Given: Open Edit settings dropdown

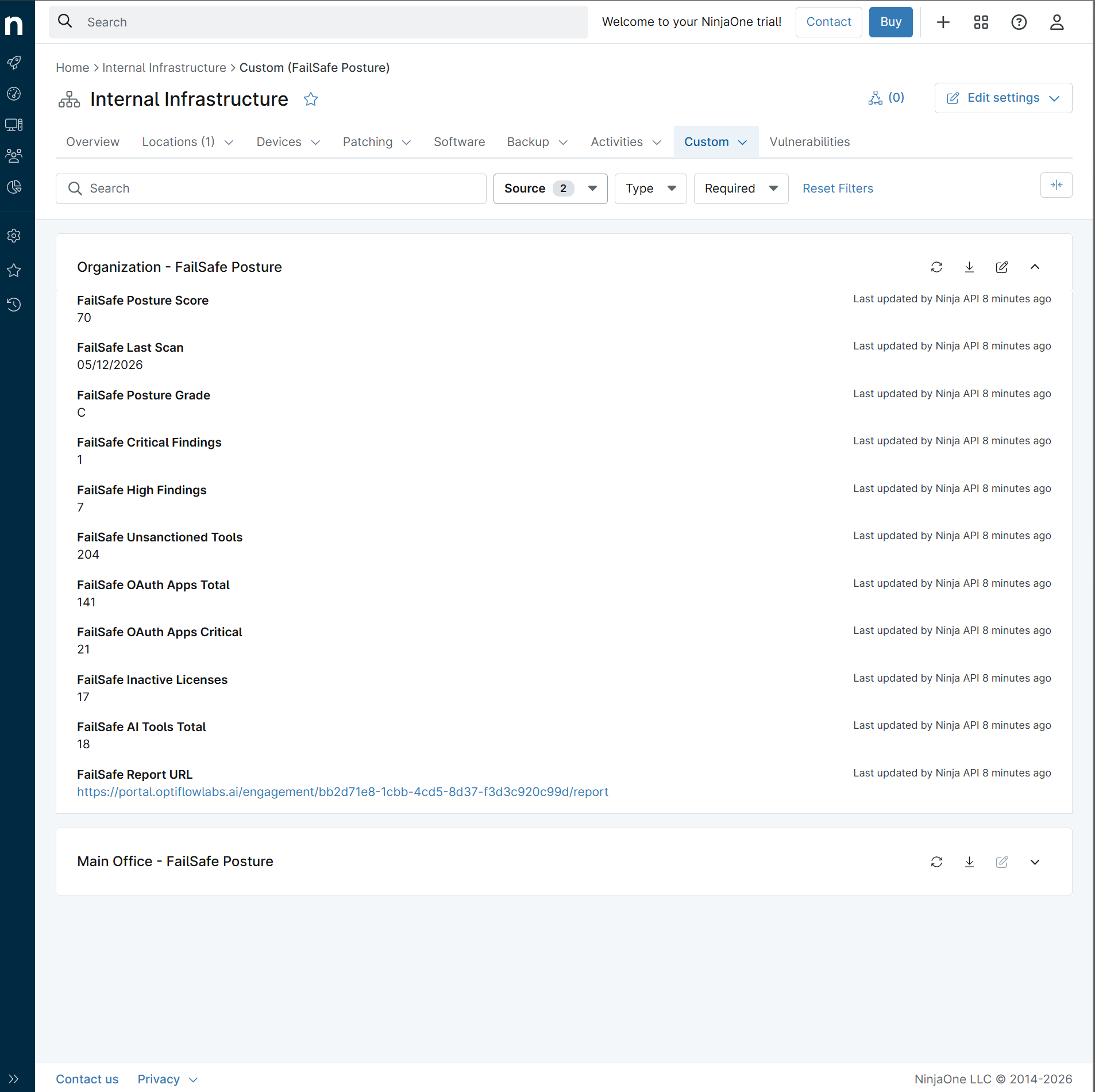Looking at the screenshot, I should click(1003, 98).
